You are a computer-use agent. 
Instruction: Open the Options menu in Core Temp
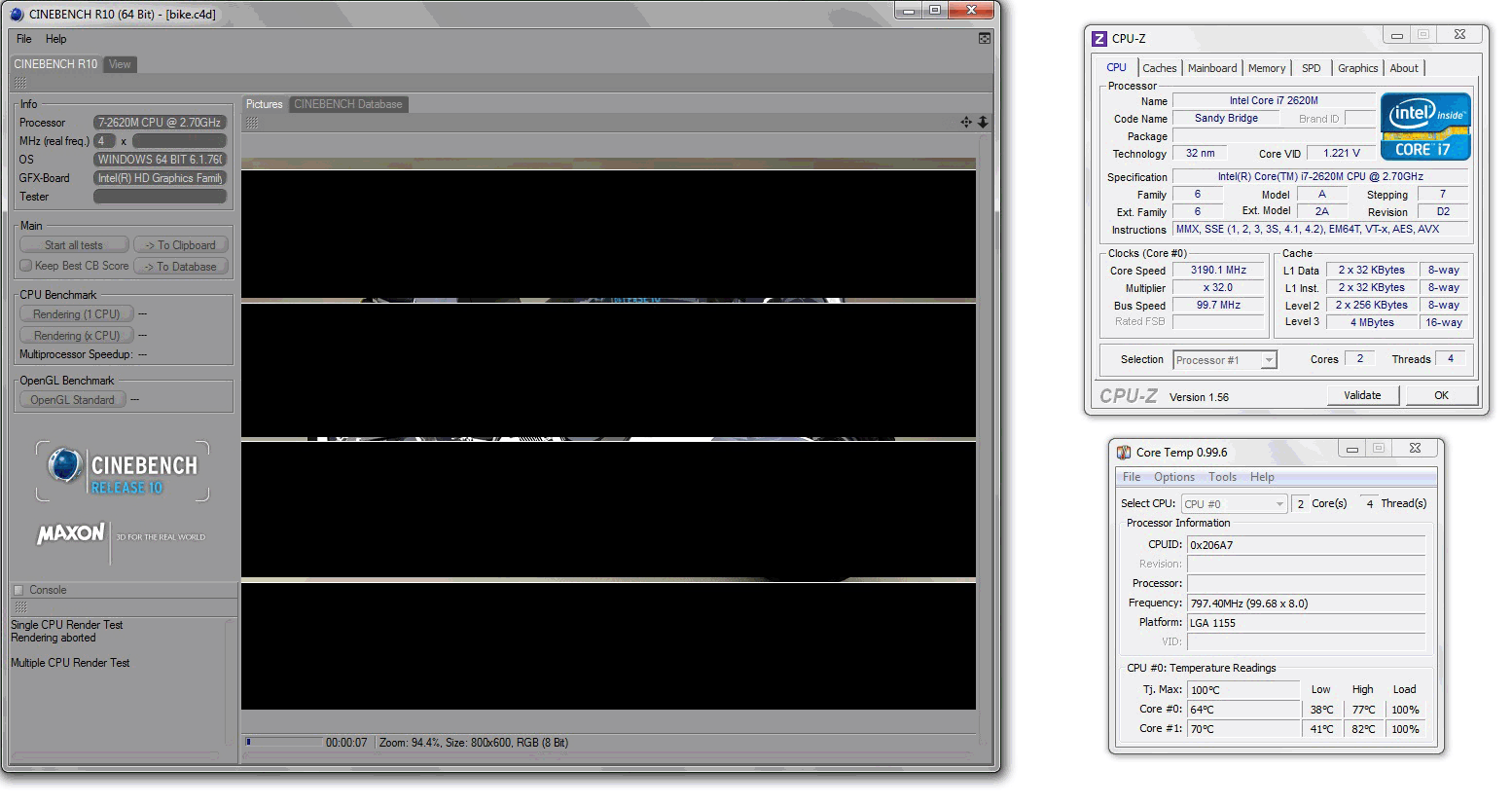click(1174, 477)
